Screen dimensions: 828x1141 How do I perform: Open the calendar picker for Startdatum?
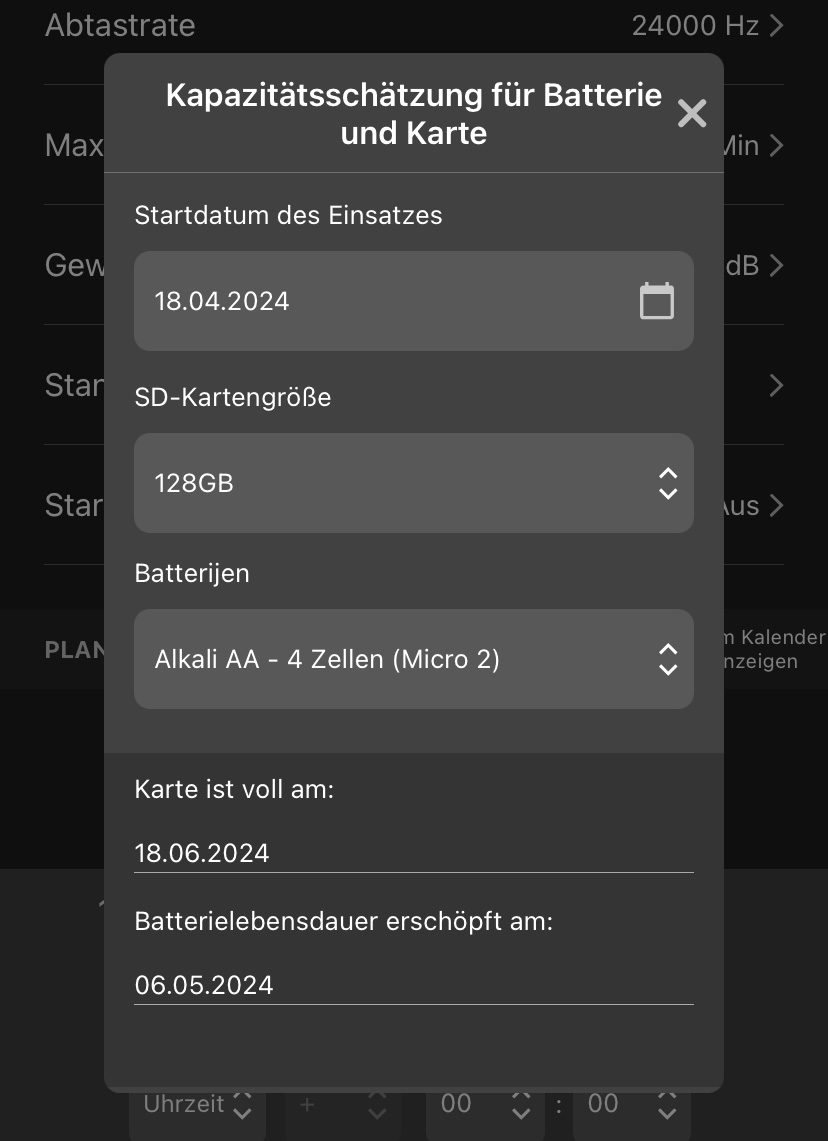(x=656, y=299)
